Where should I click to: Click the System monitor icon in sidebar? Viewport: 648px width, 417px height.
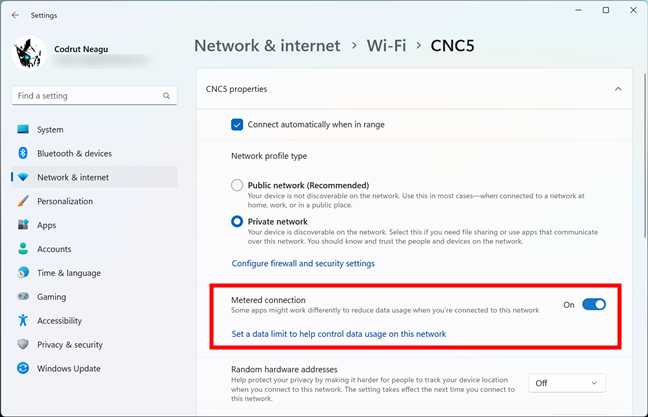[23, 129]
